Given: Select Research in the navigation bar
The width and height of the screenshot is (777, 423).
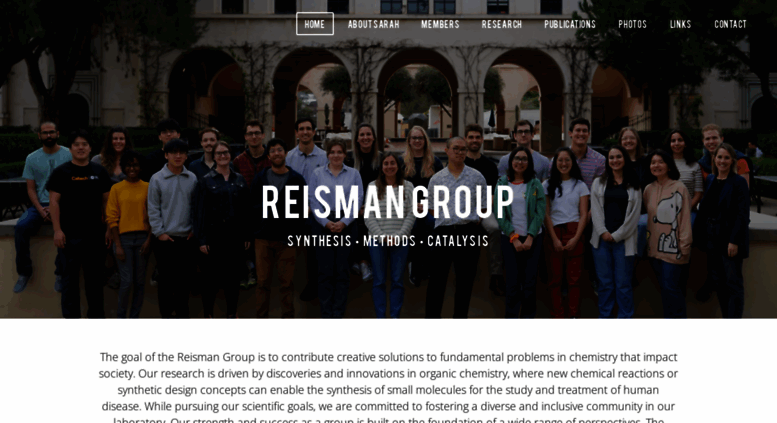Looking at the screenshot, I should coord(501,24).
